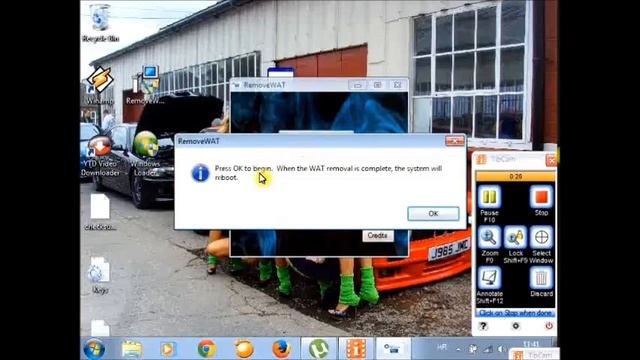Image resolution: width=640 pixels, height=360 pixels.
Task: Click OK in the RemoveWAT dialog
Action: tap(433, 213)
